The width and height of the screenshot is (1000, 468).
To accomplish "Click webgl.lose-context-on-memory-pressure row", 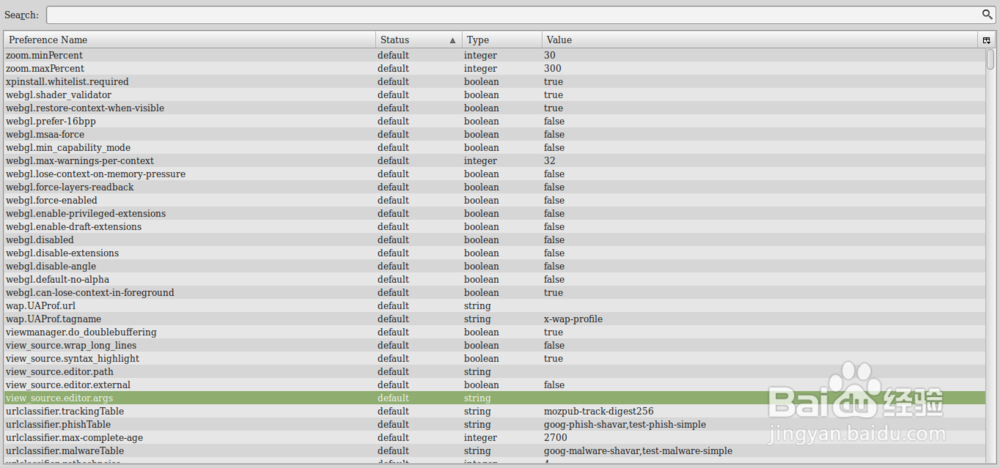I will 494,174.
